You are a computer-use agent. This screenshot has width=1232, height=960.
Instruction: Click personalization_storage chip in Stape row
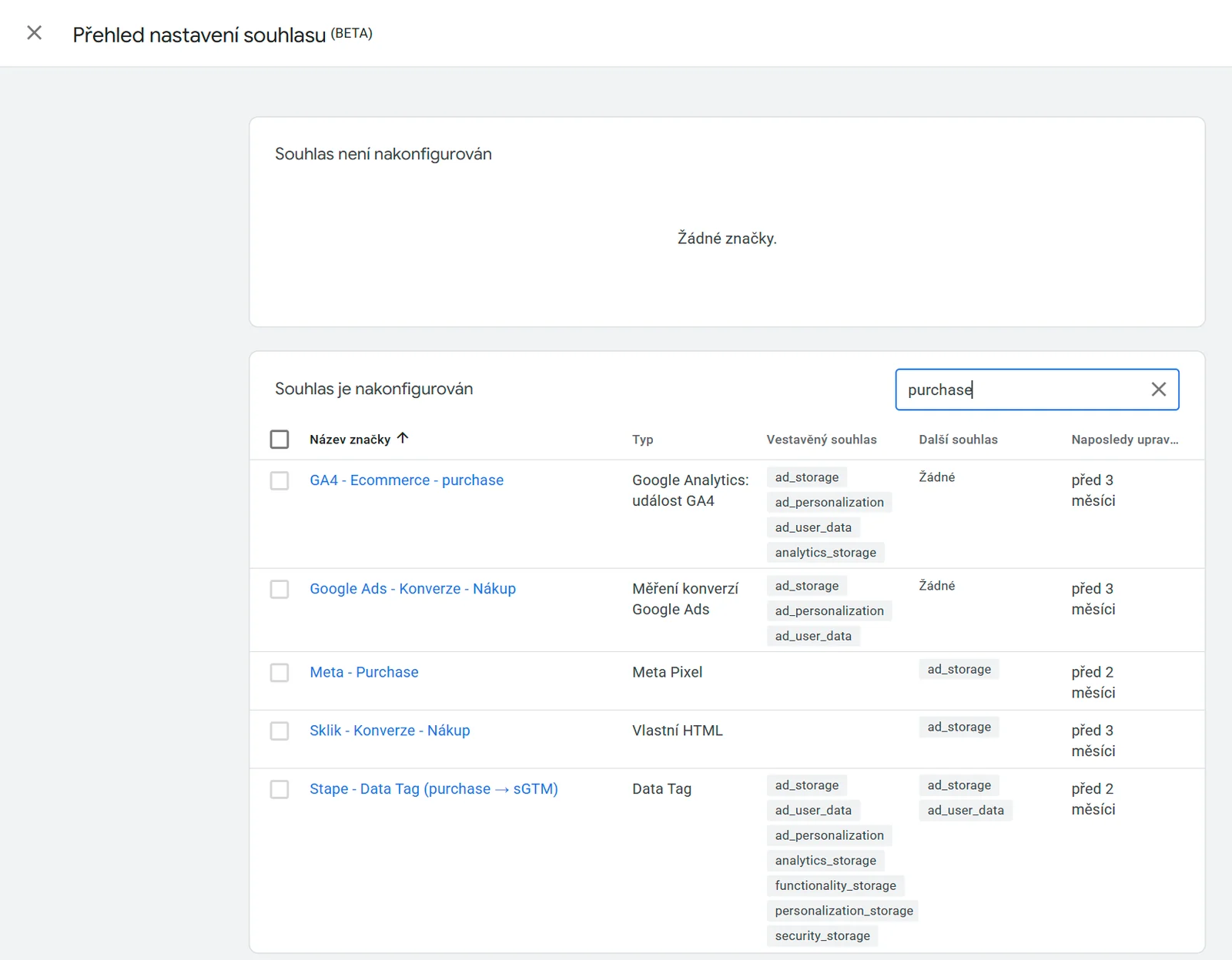point(844,911)
